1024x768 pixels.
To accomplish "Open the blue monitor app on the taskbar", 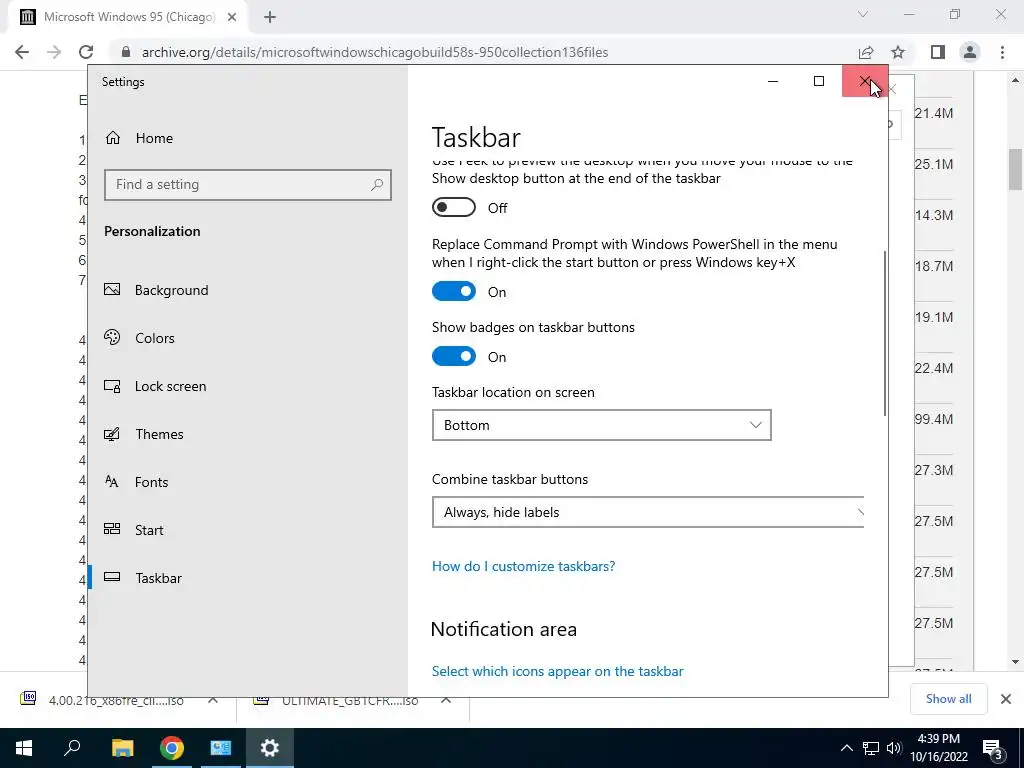I will [x=221, y=748].
